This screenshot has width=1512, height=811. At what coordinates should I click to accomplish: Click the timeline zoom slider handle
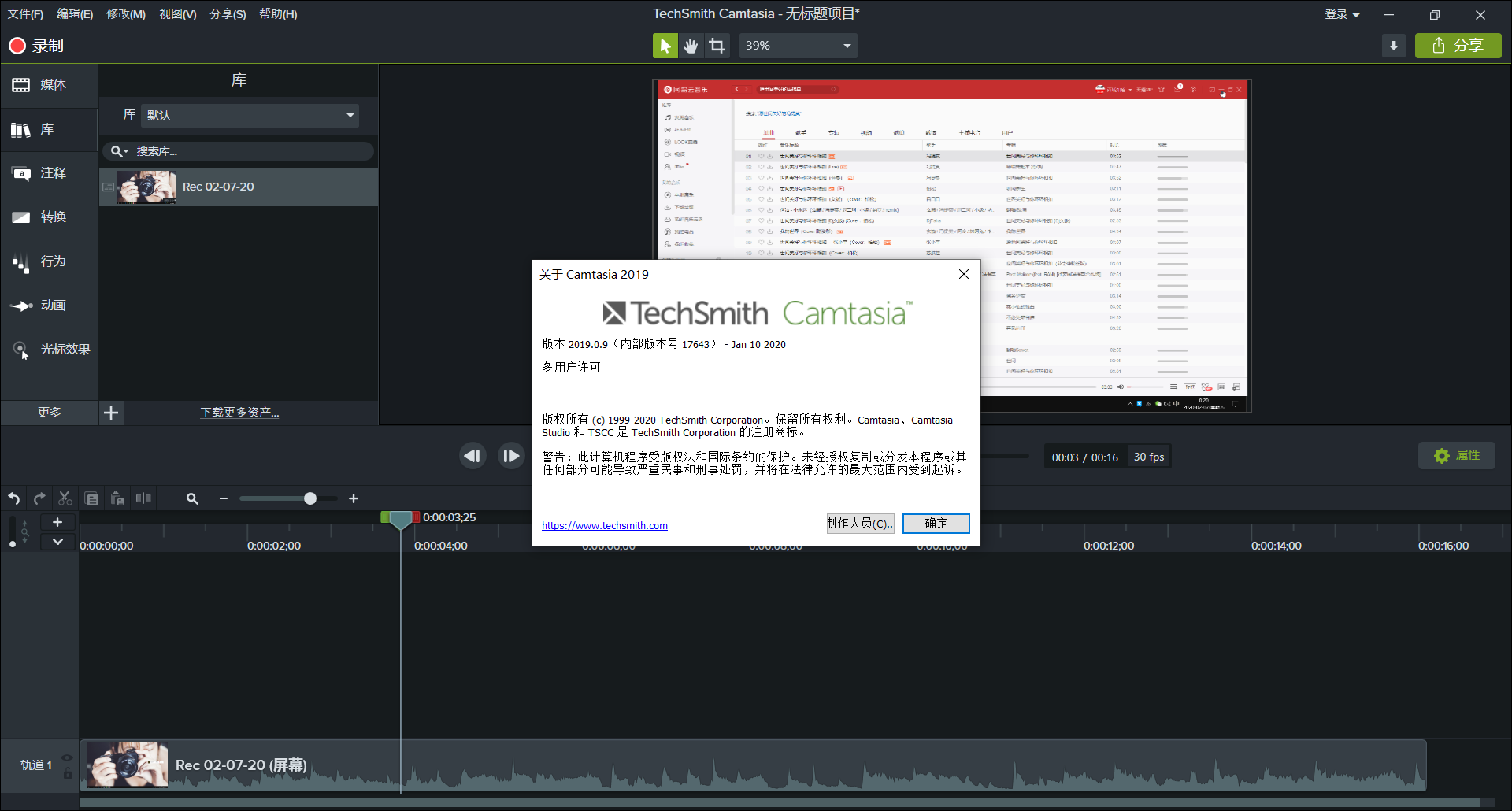[x=310, y=498]
